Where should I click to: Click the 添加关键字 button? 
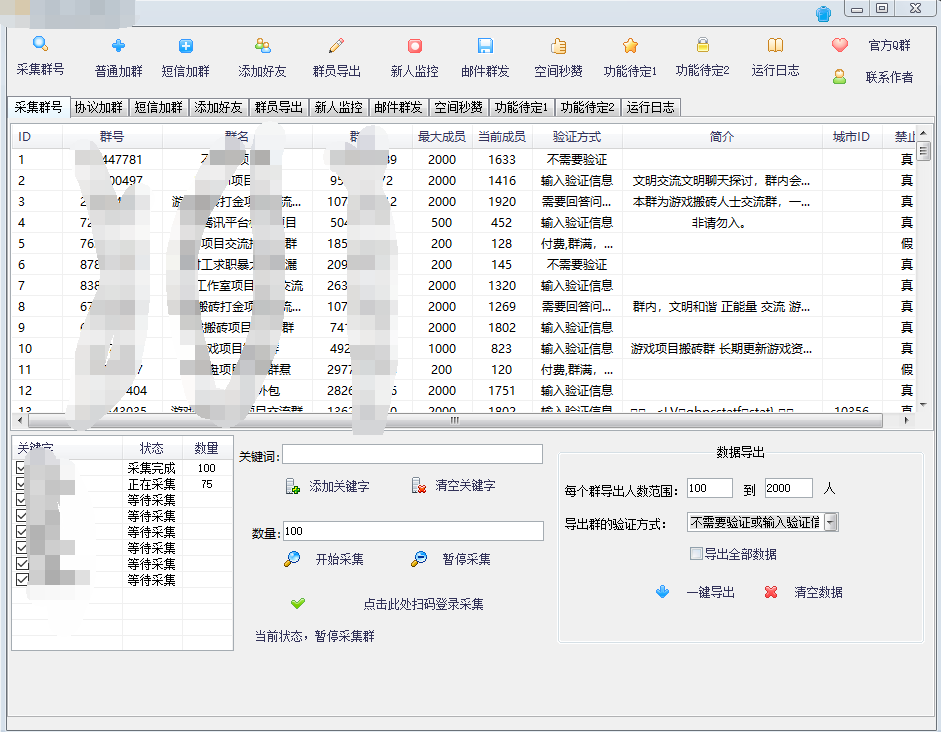click(327, 486)
